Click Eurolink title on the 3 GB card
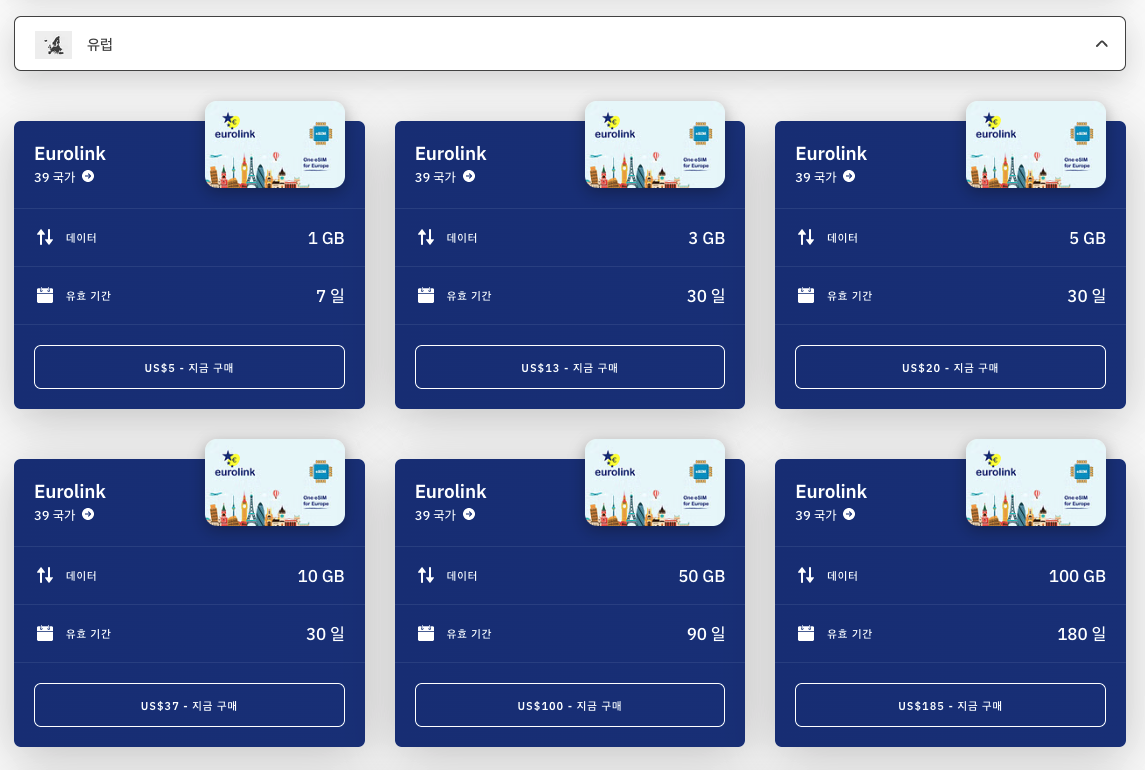Screen dimensions: 1145x770 coord(451,153)
